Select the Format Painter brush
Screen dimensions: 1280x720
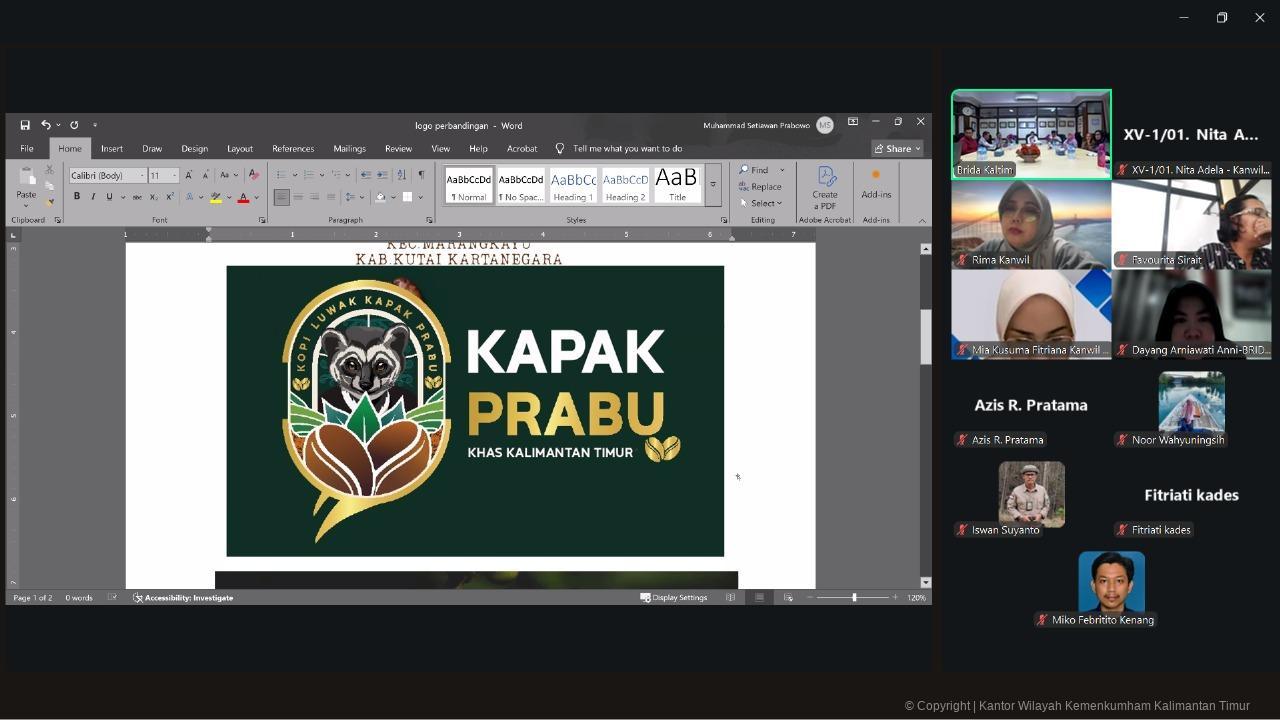pos(49,202)
